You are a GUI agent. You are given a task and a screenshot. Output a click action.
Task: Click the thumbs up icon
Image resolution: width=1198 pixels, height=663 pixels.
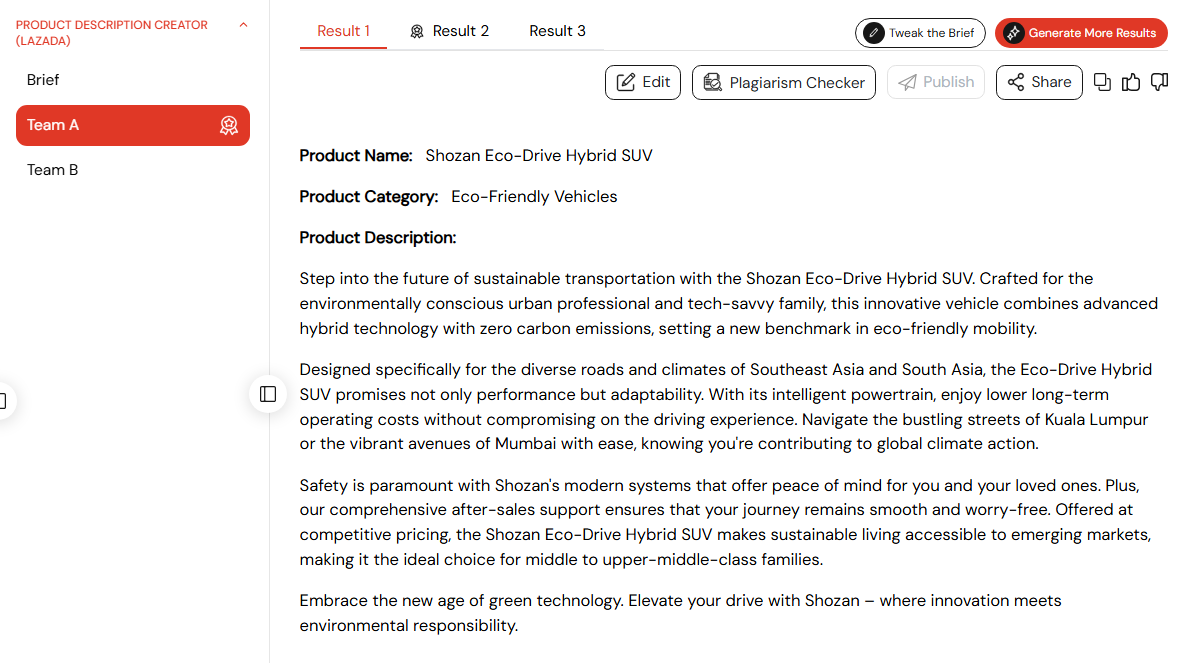(1131, 82)
